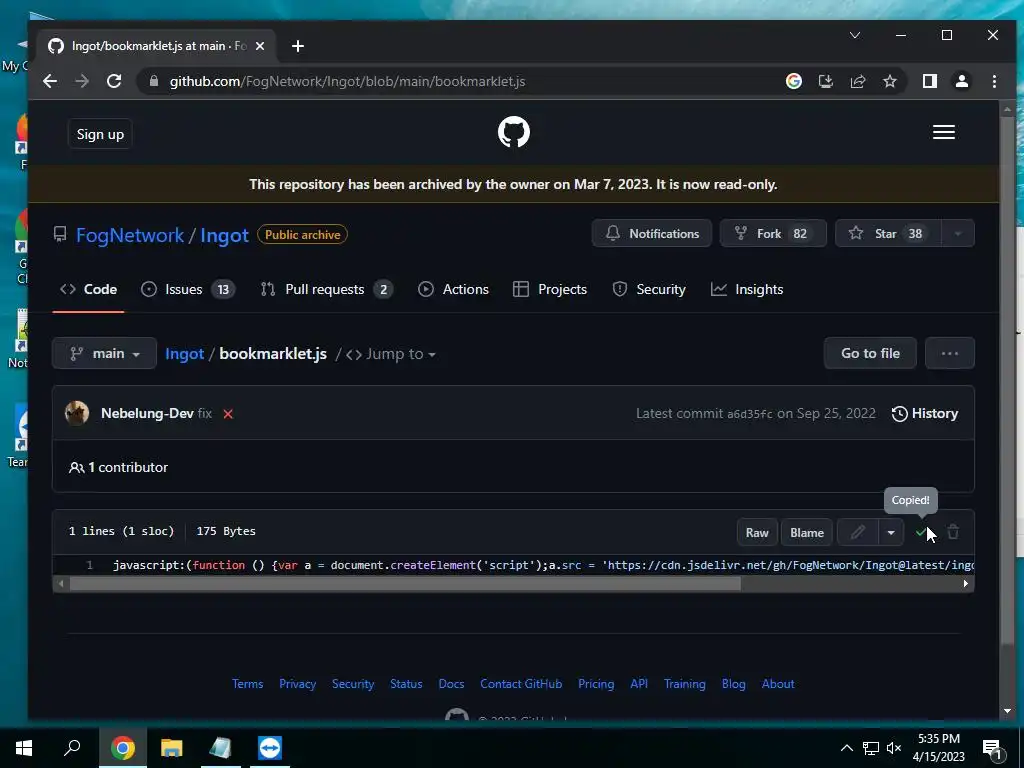The width and height of the screenshot is (1024, 768).
Task: Click the install/download icon in address bar
Action: 825,81
